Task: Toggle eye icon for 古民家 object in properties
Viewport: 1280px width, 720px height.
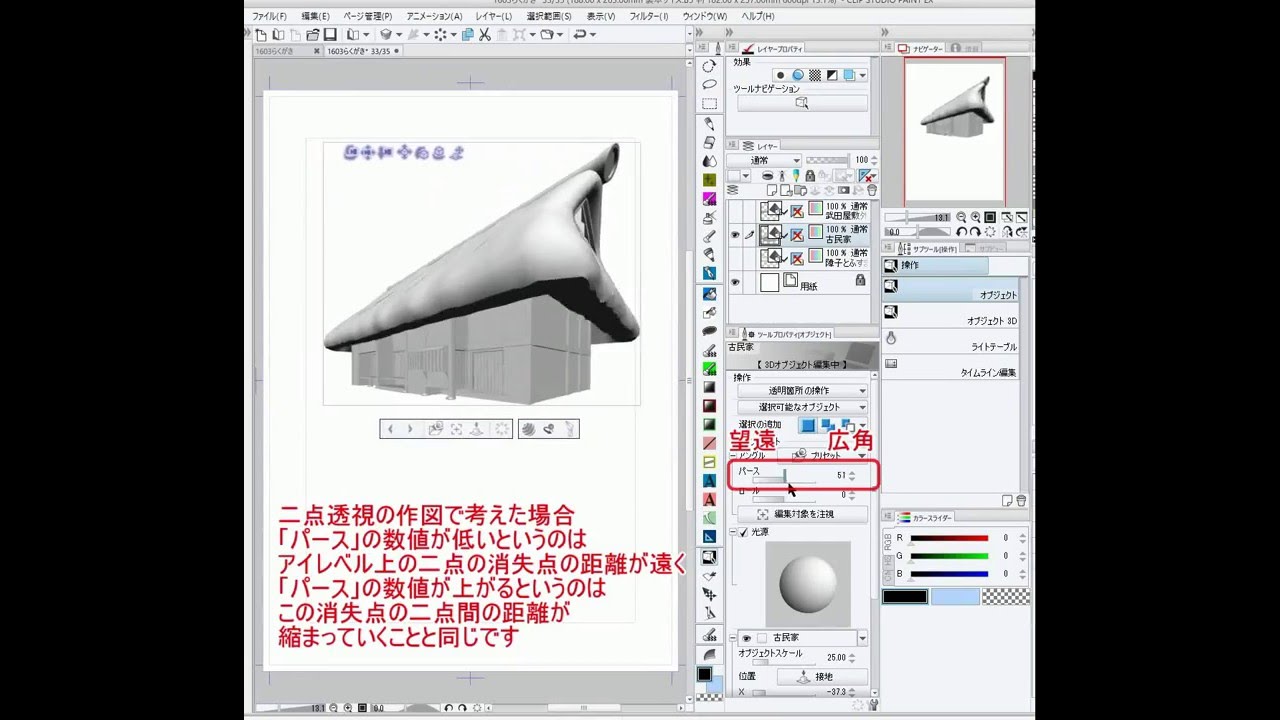Action: pos(746,638)
